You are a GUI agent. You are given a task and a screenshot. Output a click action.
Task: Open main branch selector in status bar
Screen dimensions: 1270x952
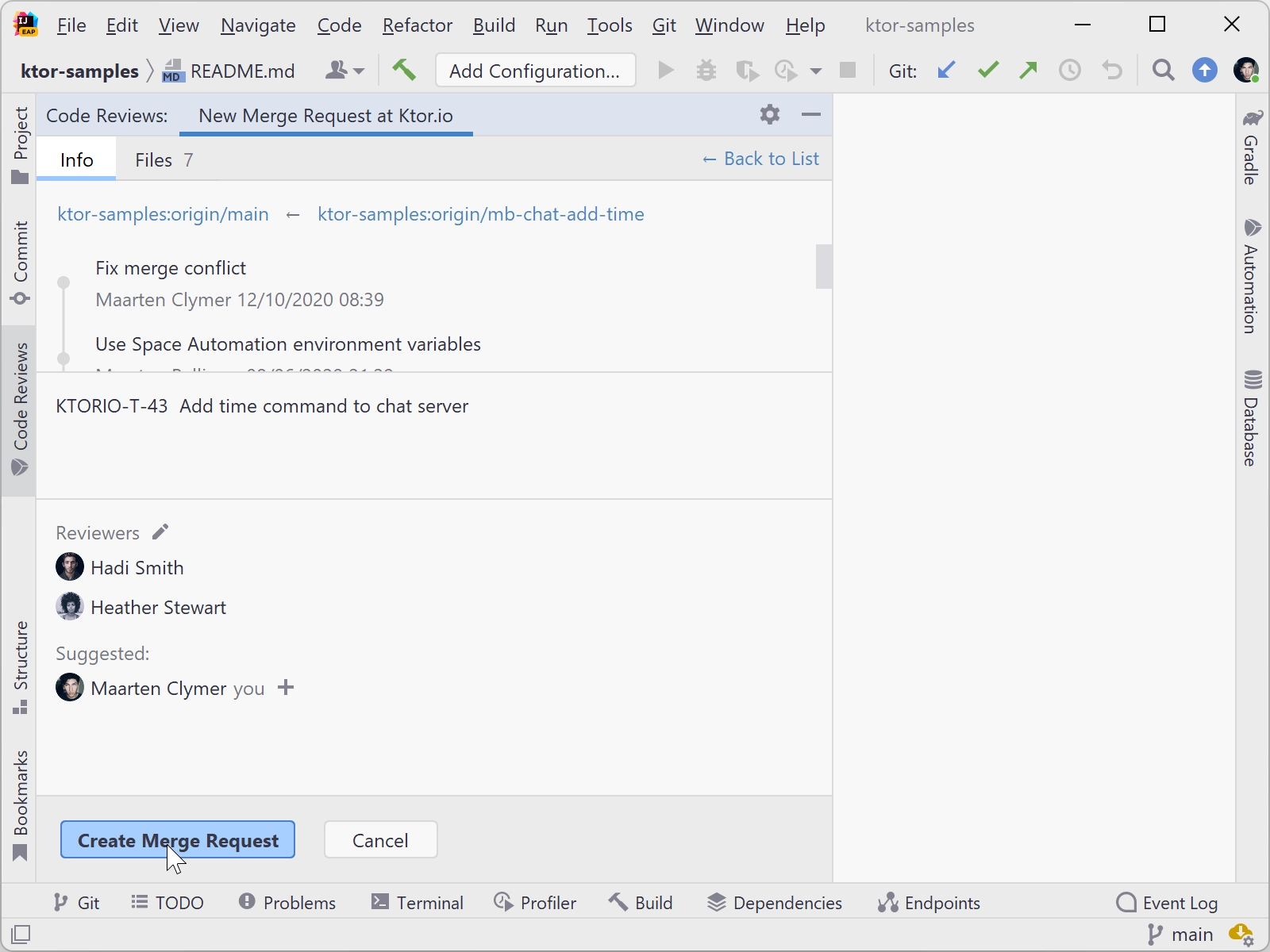coord(1180,935)
